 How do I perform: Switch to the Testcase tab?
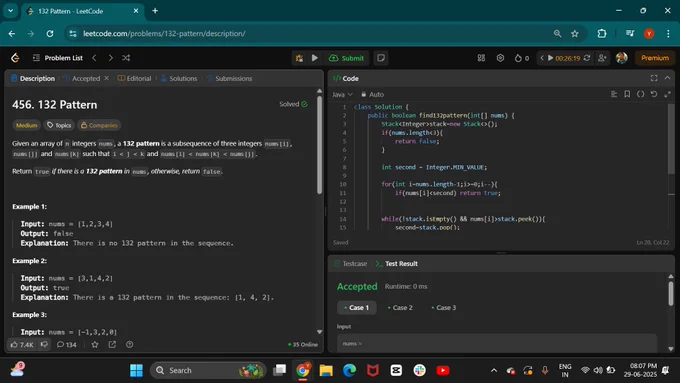(350, 264)
